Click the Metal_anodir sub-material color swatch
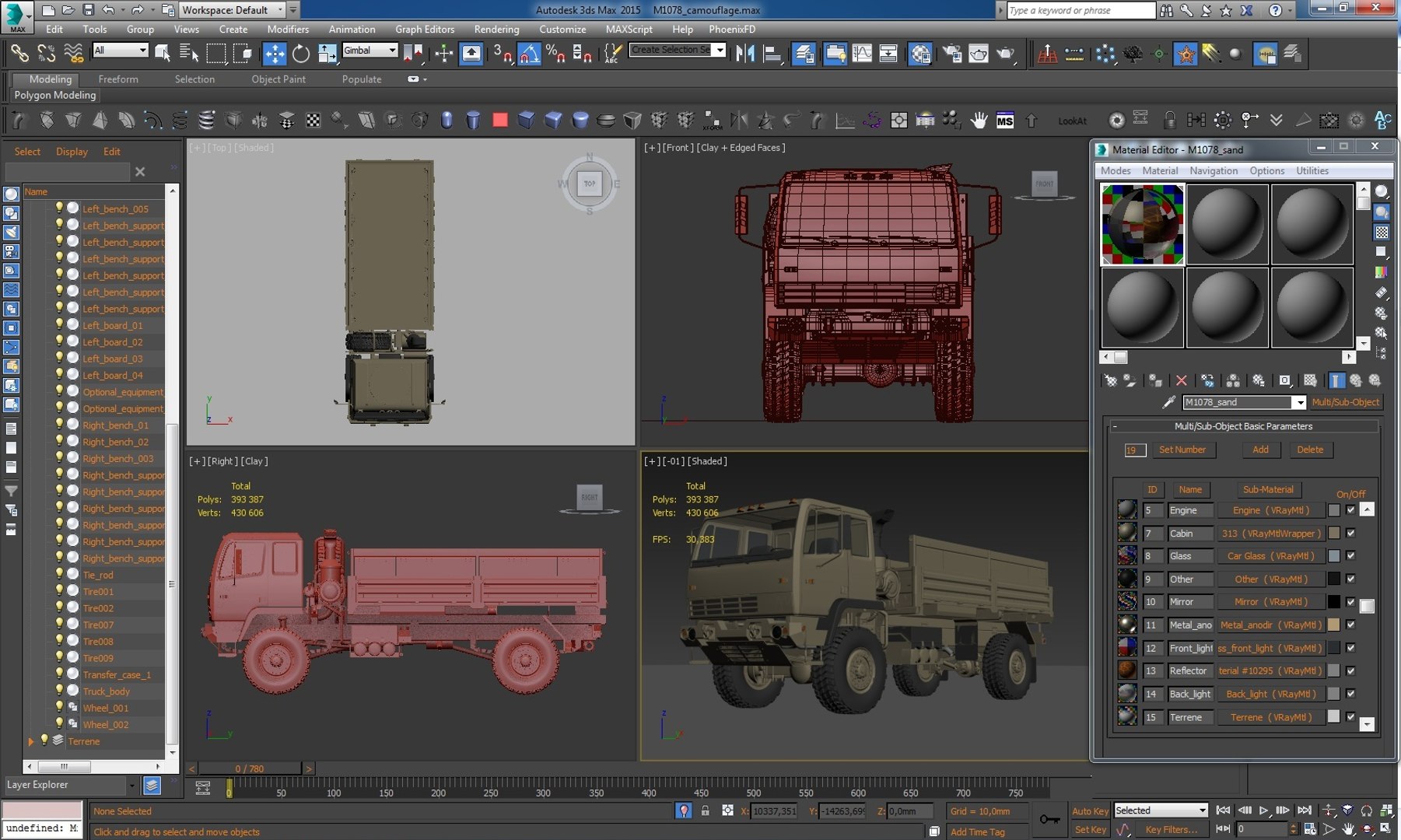The image size is (1401, 840). tap(1333, 625)
